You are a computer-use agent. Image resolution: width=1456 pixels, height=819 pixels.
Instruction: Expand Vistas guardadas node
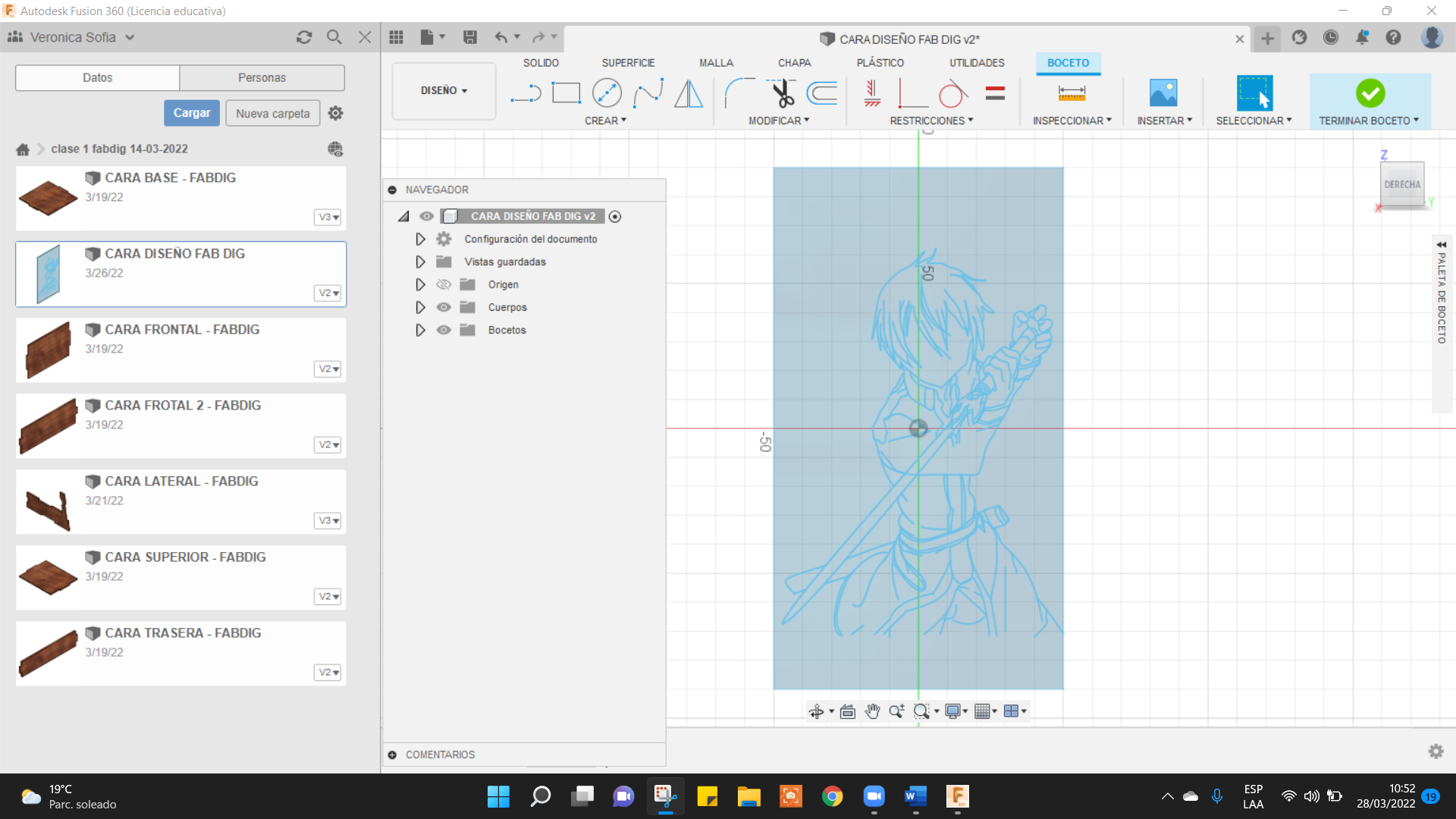420,262
